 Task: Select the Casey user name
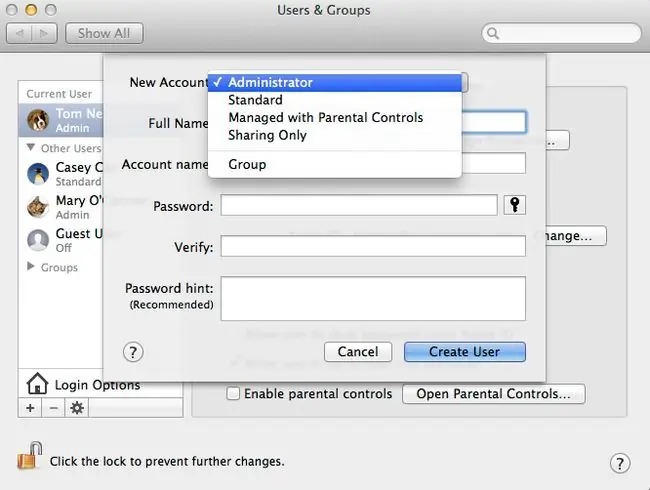click(79, 167)
